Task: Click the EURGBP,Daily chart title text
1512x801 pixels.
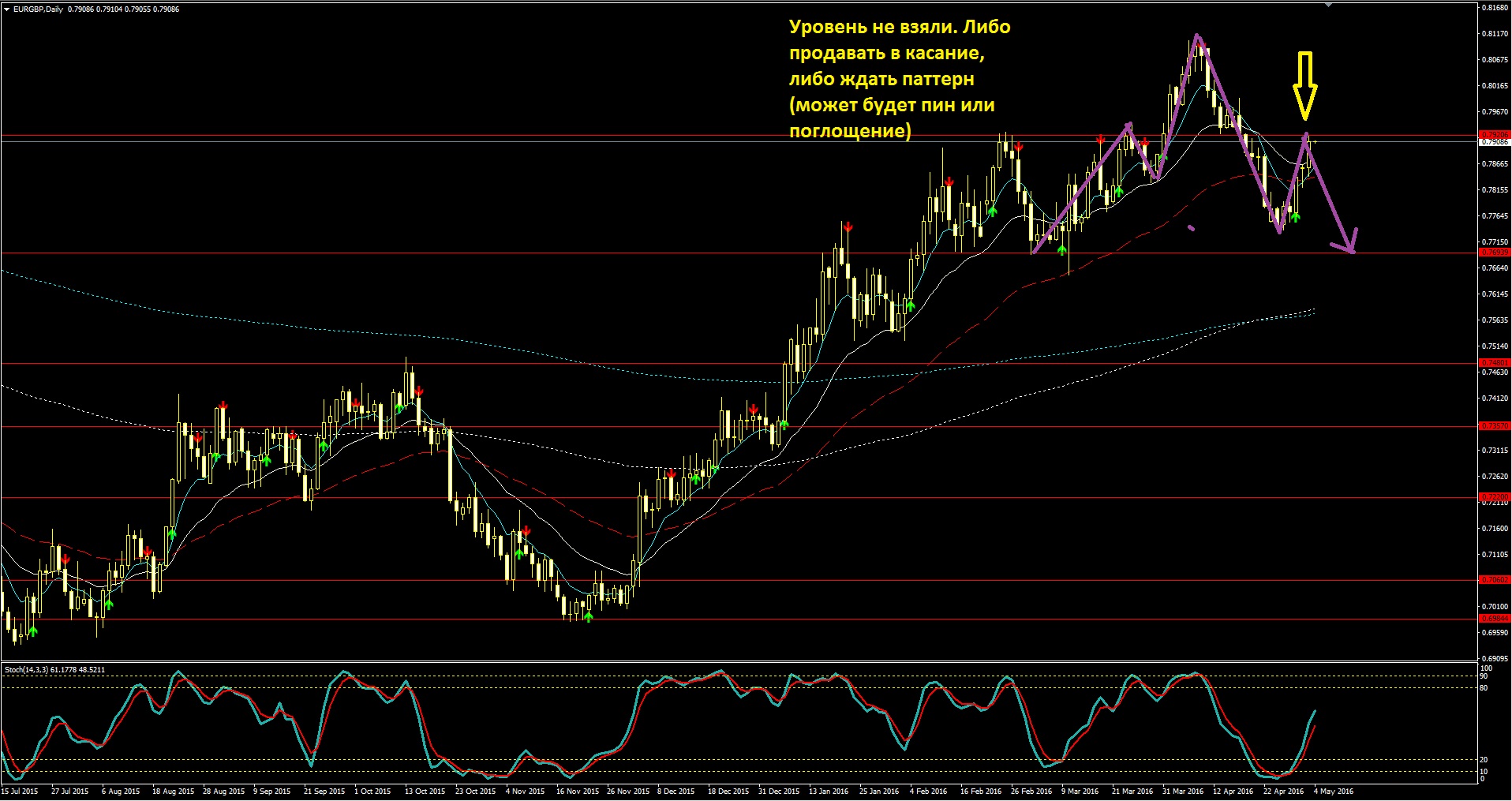Action: [39, 9]
